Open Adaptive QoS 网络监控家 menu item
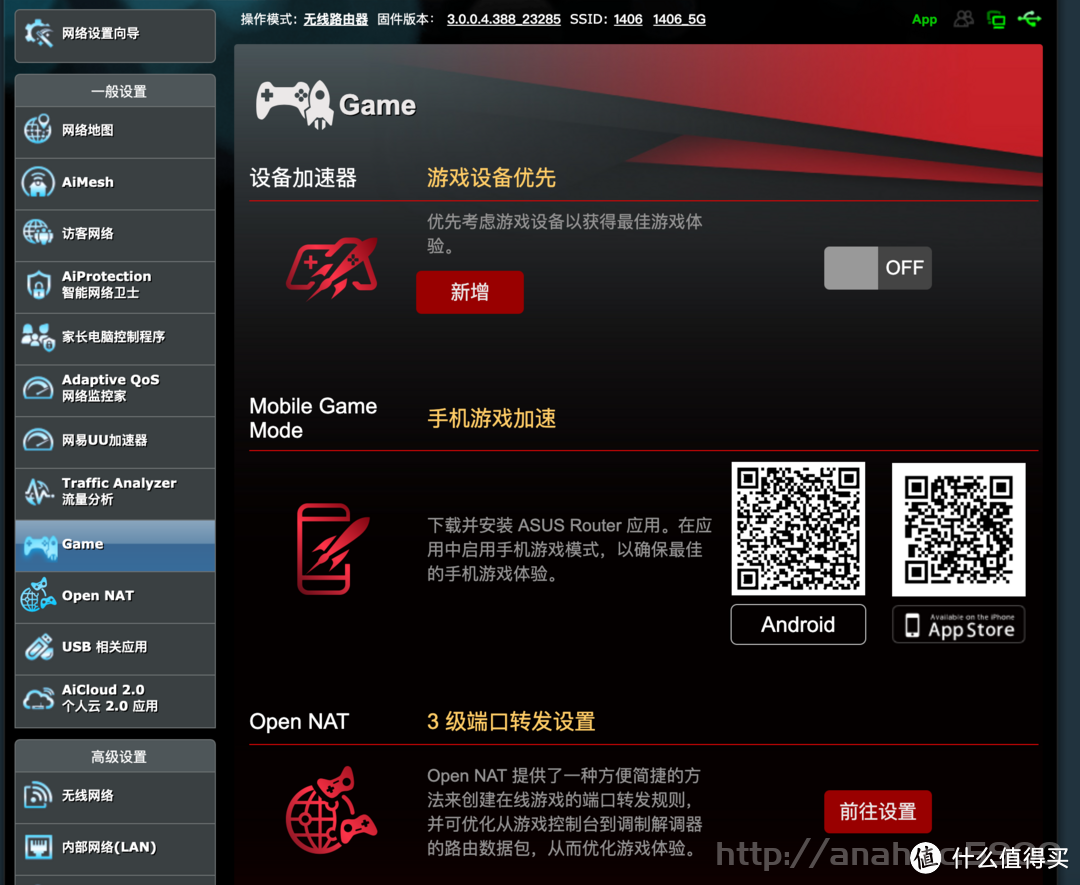 115,389
